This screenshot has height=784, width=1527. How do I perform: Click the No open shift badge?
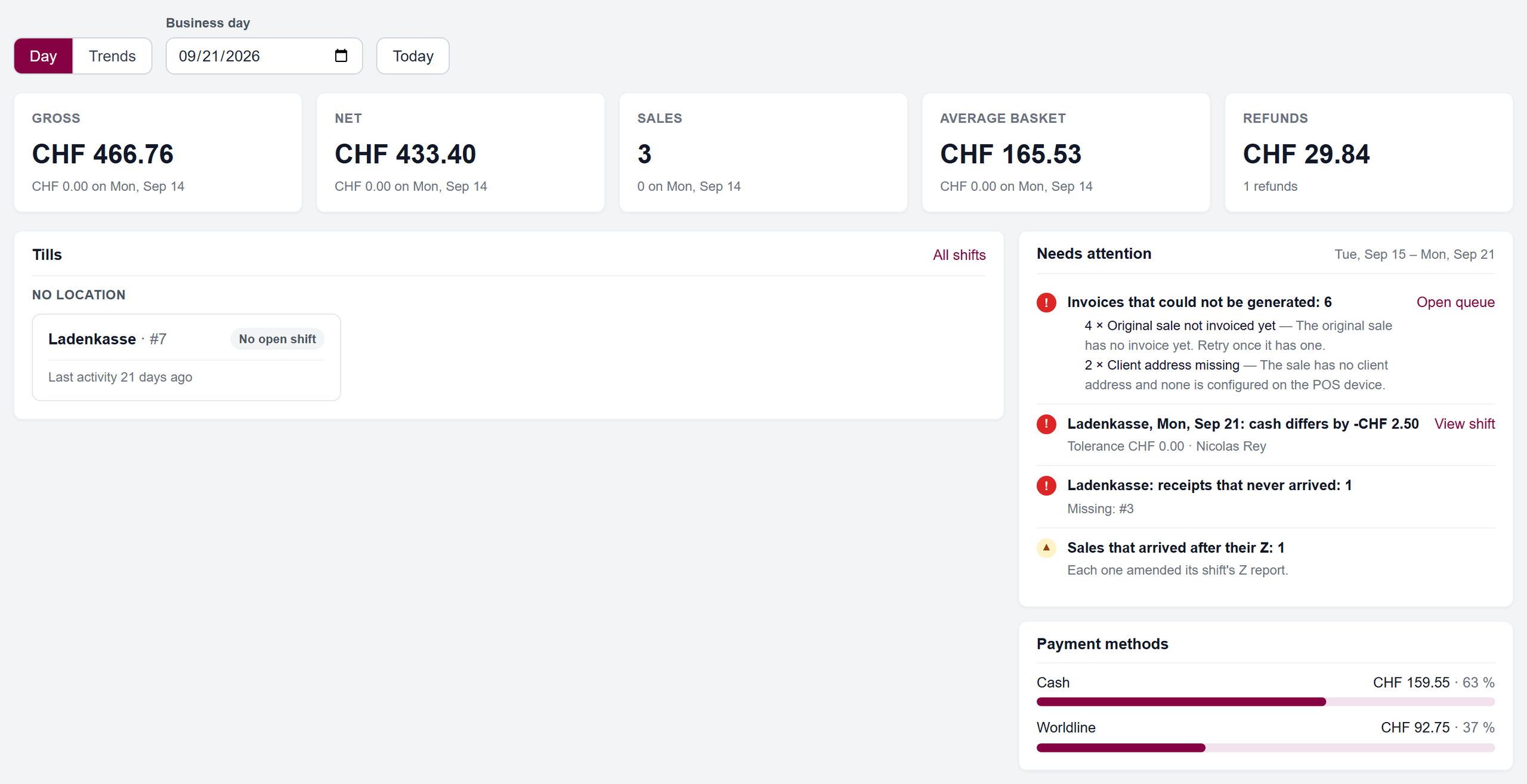point(277,339)
